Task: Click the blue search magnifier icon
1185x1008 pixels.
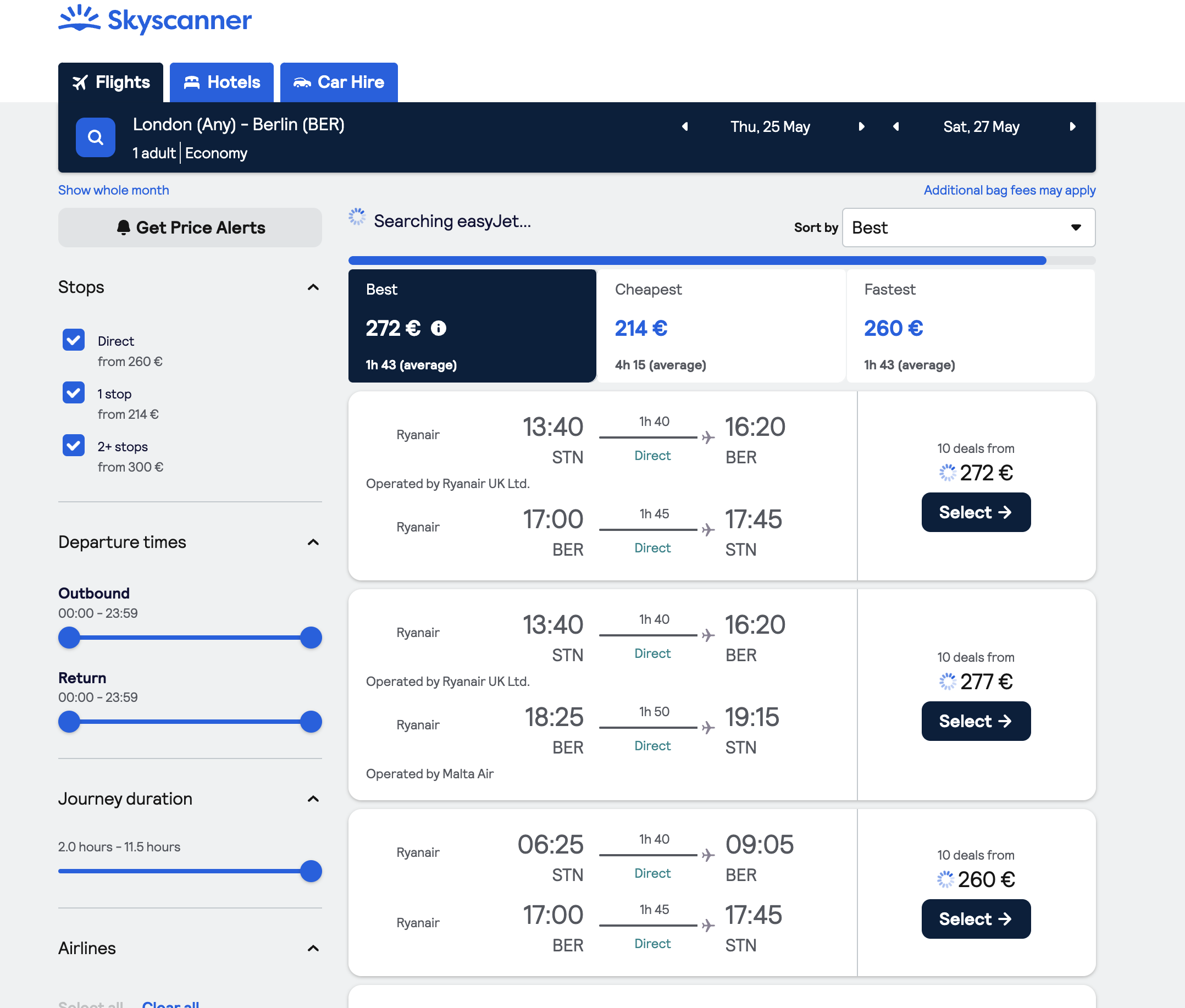Action: click(x=96, y=137)
